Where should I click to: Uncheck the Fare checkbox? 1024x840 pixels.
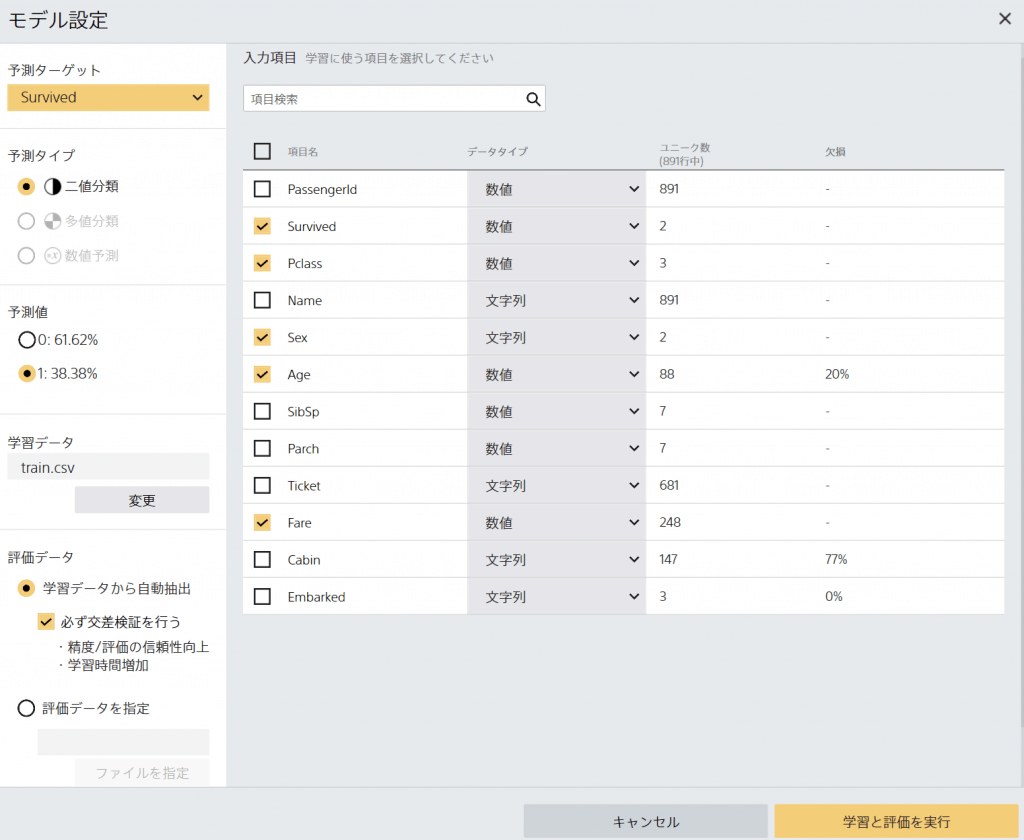pos(262,523)
